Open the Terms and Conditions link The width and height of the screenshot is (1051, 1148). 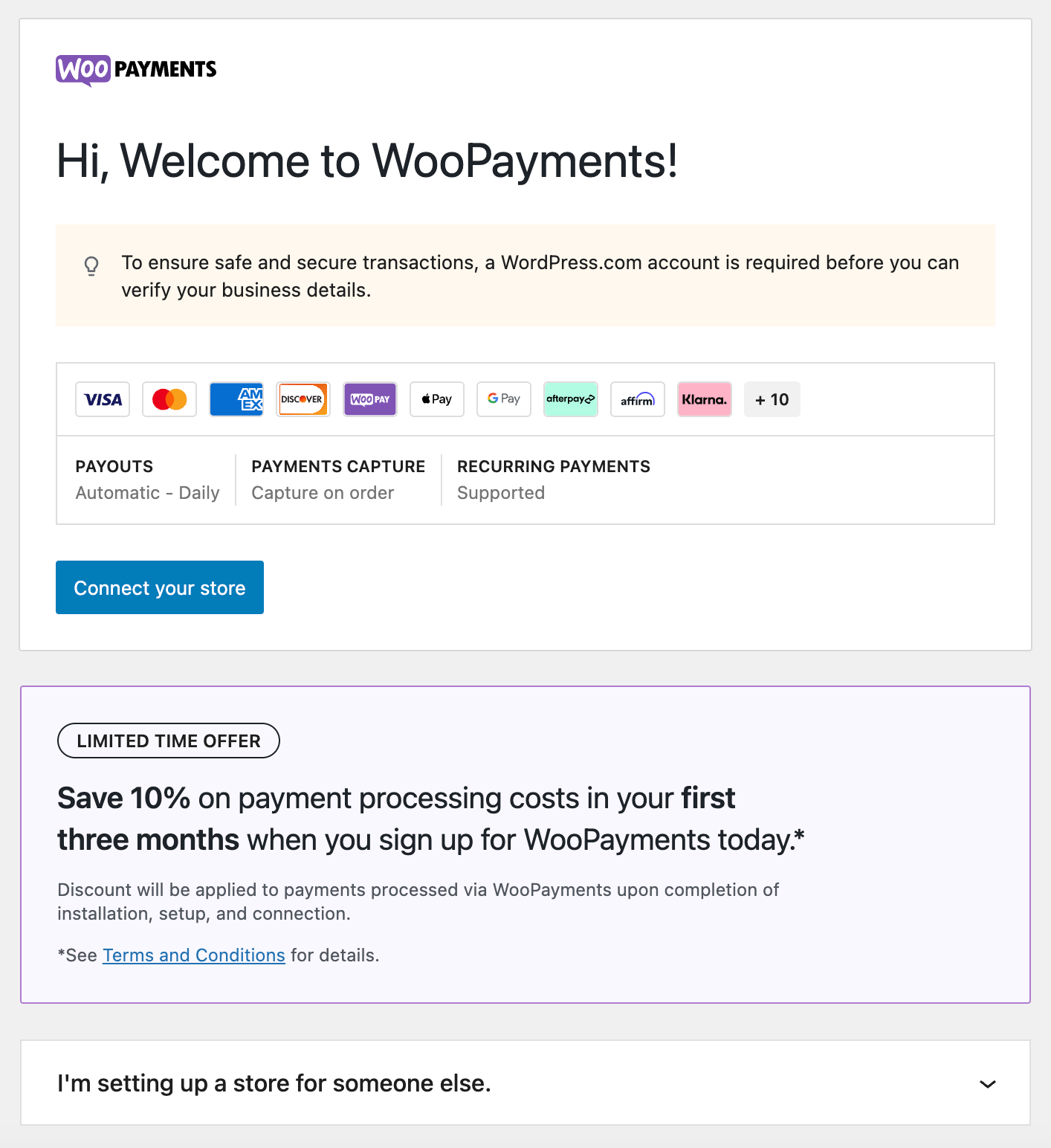tap(193, 955)
